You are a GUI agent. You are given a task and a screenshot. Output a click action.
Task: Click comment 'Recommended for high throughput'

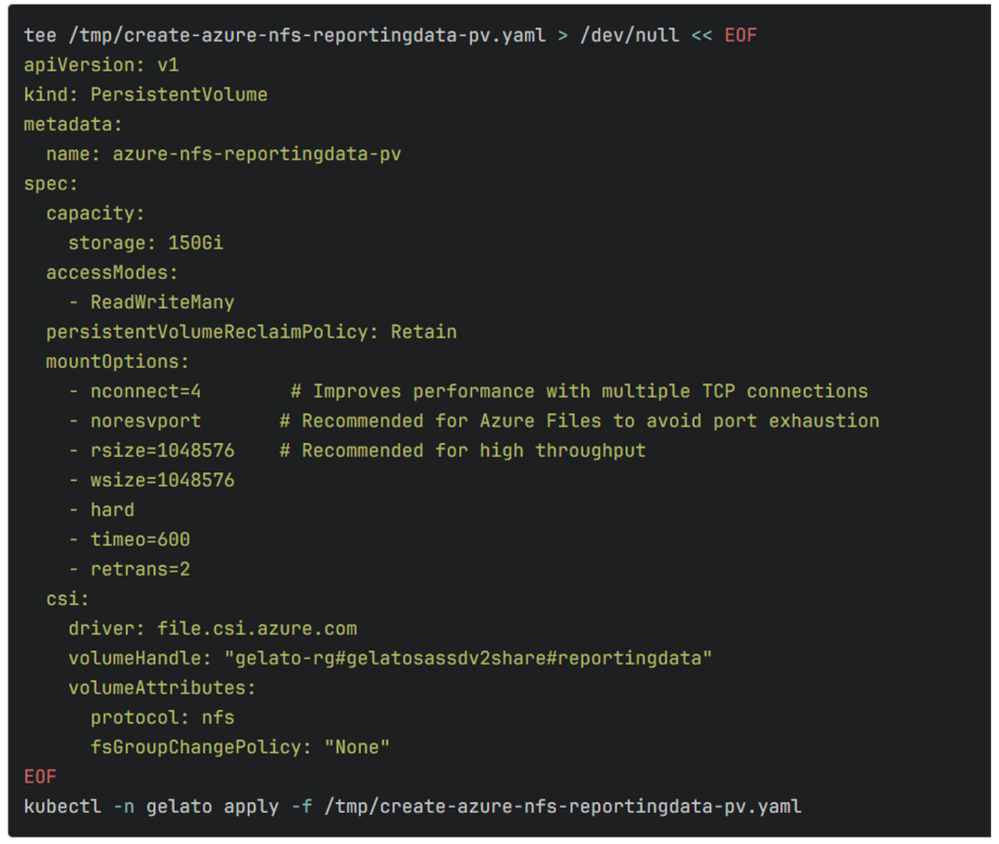[463, 450]
